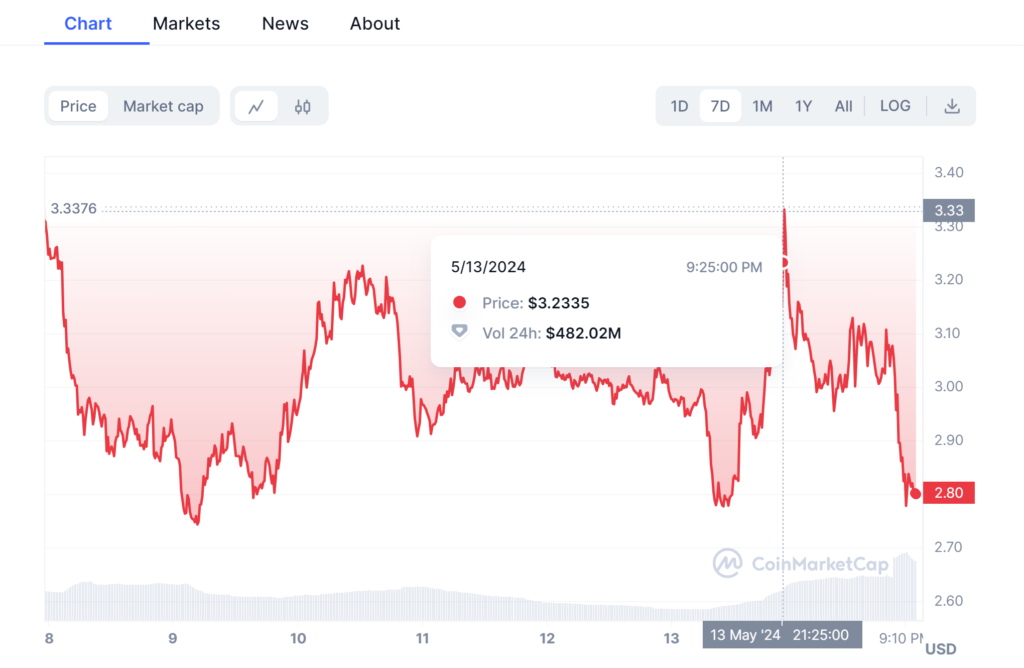Select the Price toggle option
Screen dimensions: 1024x668
point(78,106)
